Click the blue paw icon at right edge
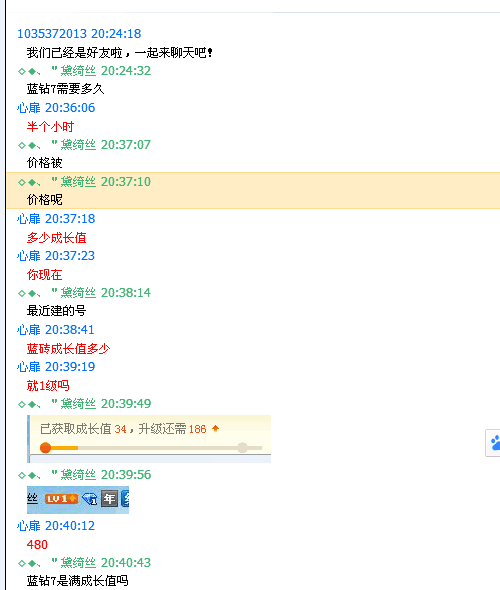The width and height of the screenshot is (500, 590). [495, 443]
